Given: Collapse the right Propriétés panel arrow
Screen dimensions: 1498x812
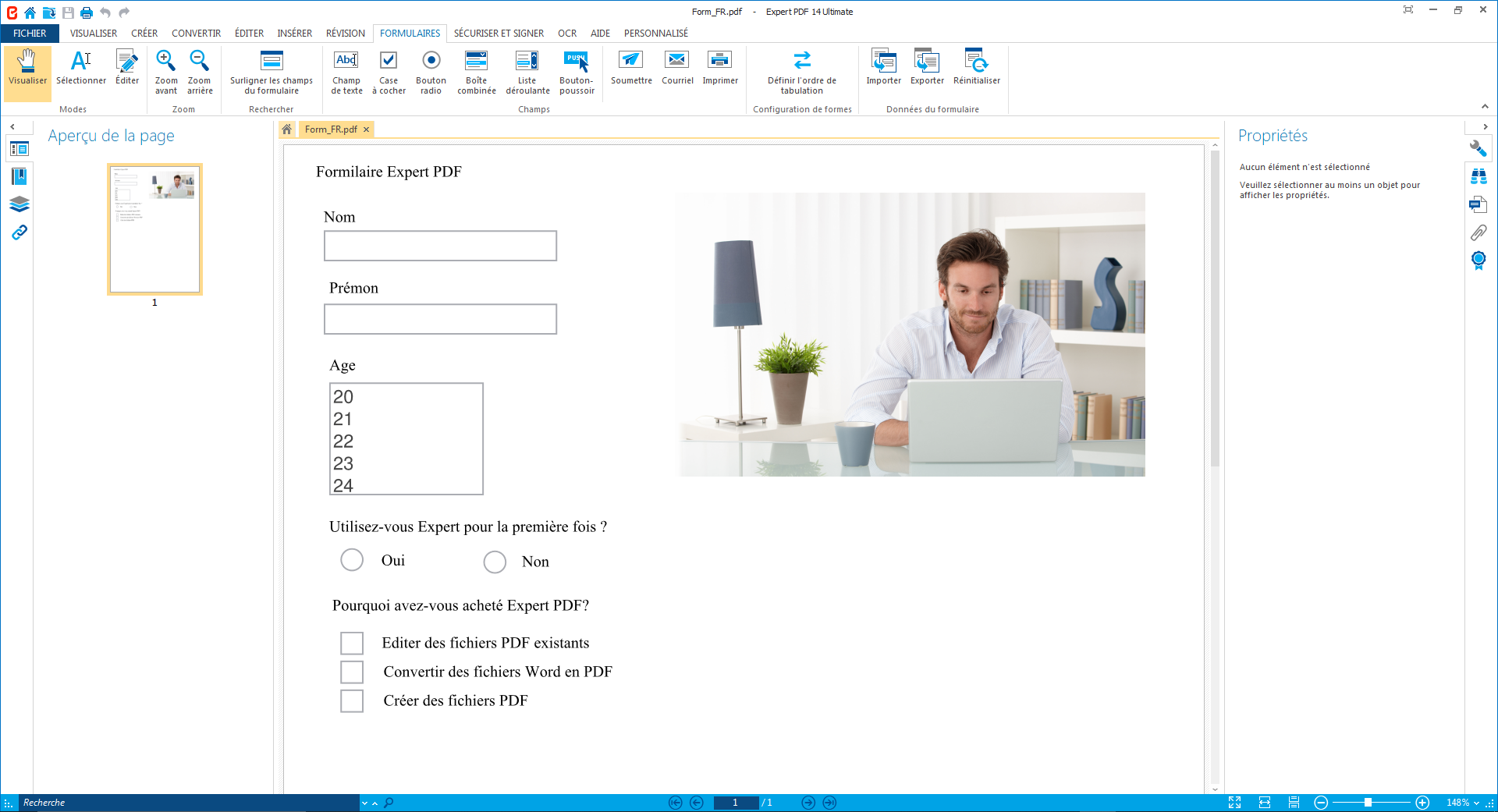Looking at the screenshot, I should [1486, 126].
